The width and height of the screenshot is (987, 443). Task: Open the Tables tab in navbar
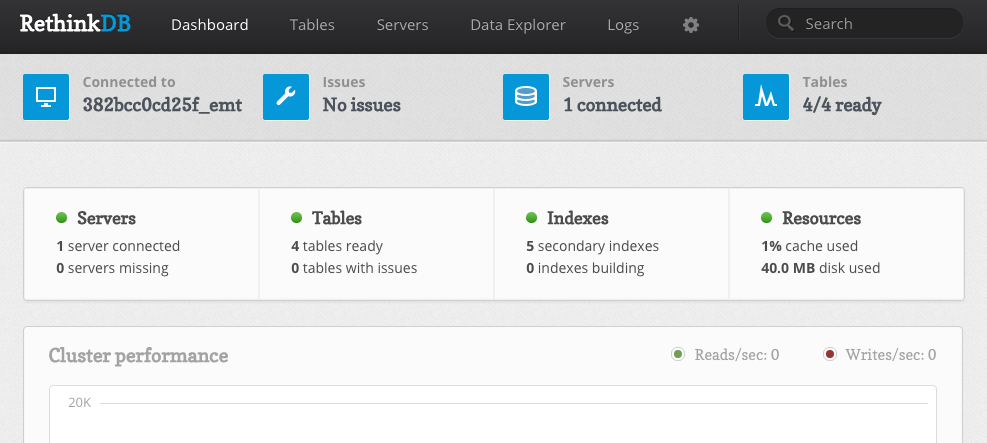(312, 25)
